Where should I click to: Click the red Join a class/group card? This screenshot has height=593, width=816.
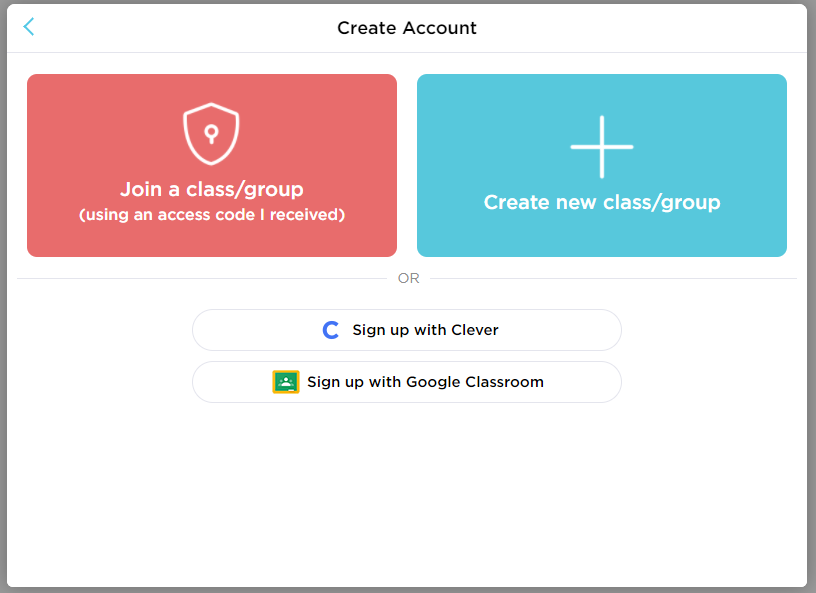click(x=211, y=165)
